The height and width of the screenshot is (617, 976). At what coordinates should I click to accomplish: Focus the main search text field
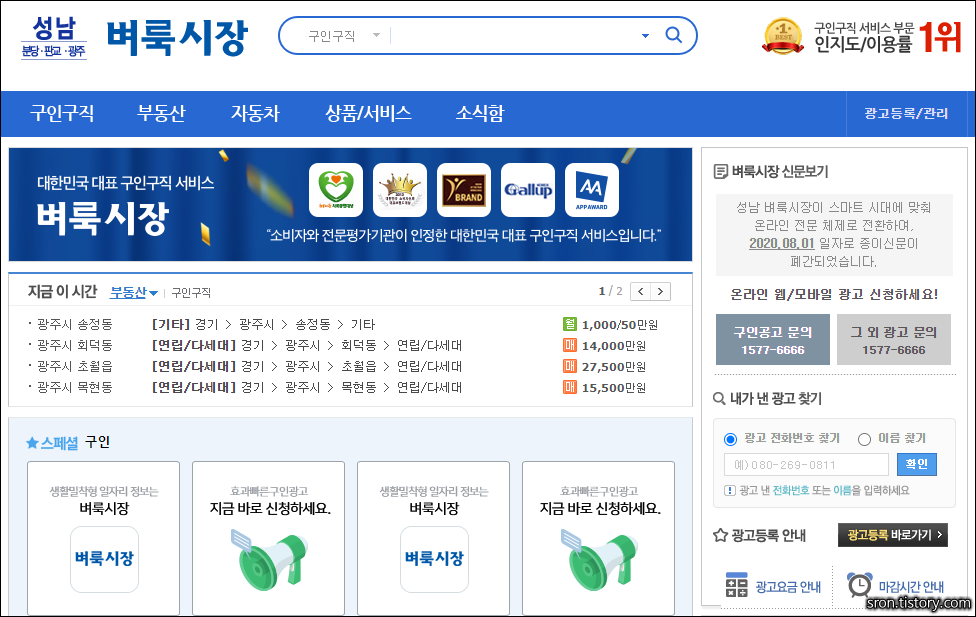pyautogui.click(x=515, y=35)
